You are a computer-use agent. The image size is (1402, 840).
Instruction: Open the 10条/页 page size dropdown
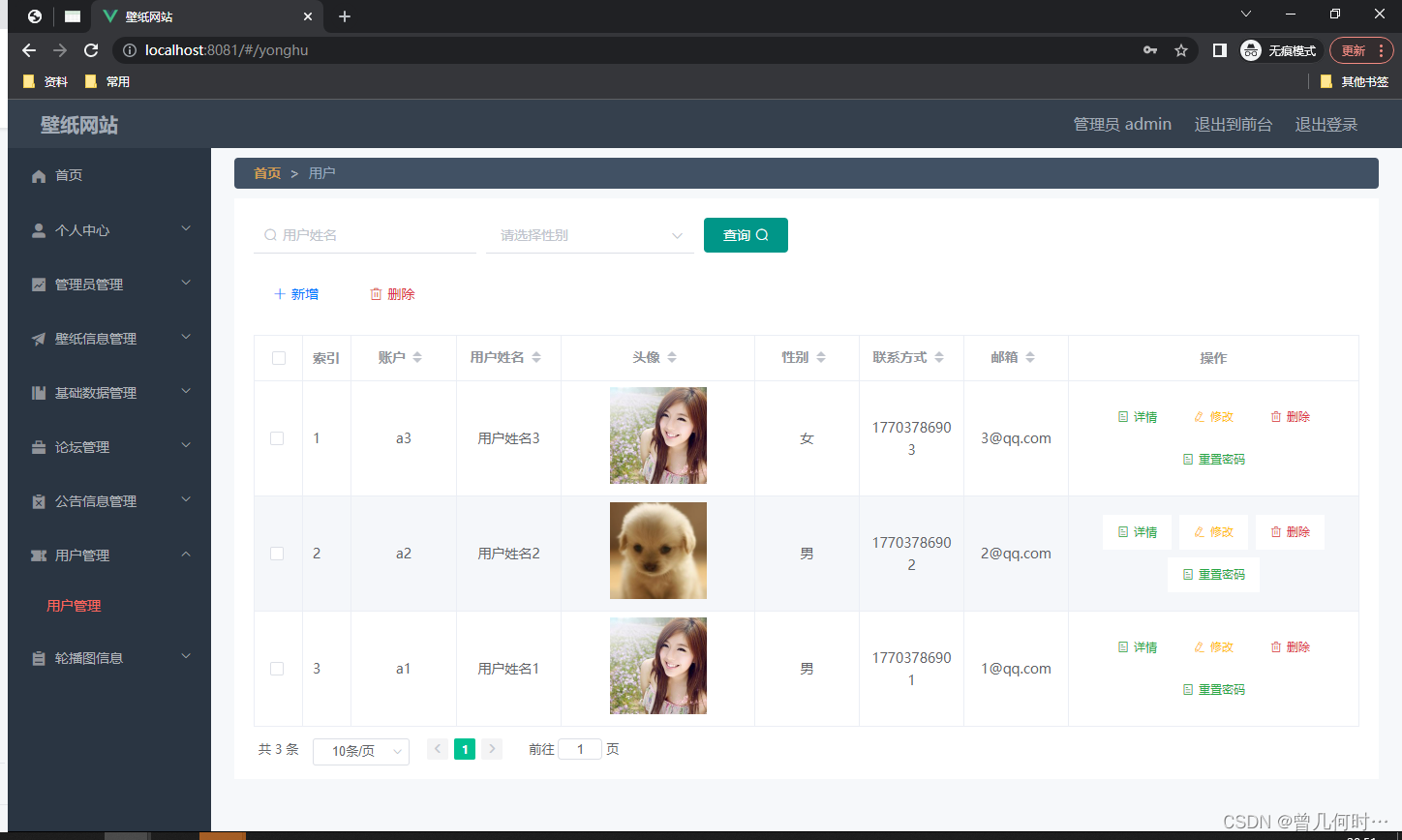click(360, 751)
